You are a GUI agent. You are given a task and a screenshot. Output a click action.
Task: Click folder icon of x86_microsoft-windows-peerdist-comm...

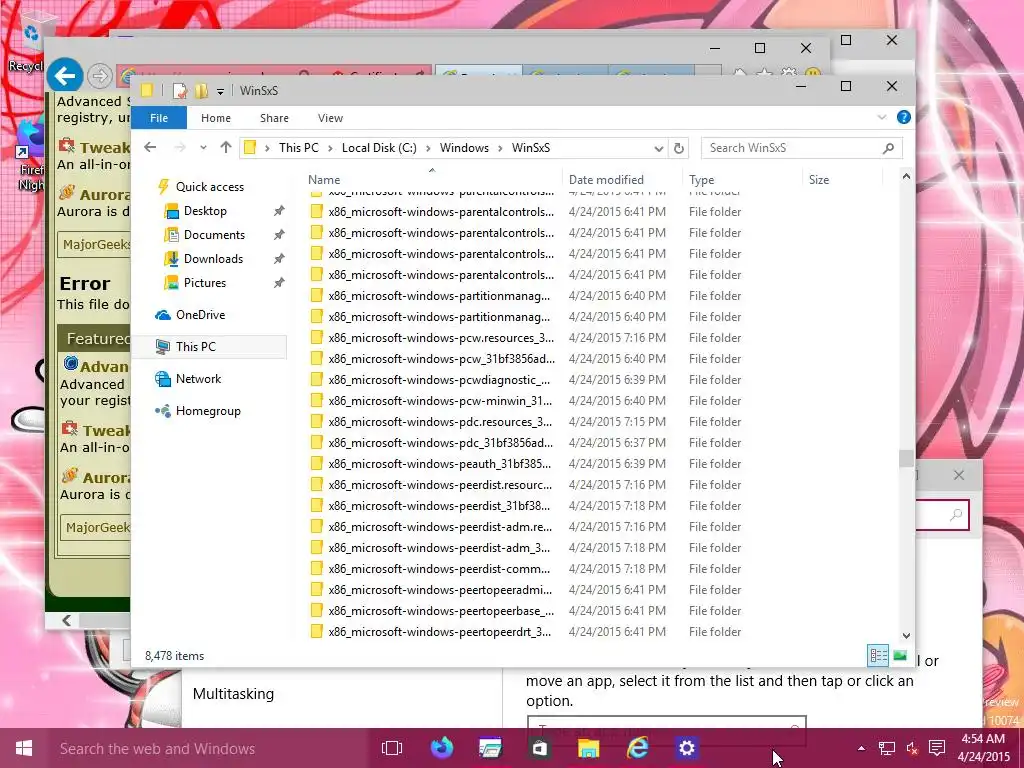click(317, 569)
